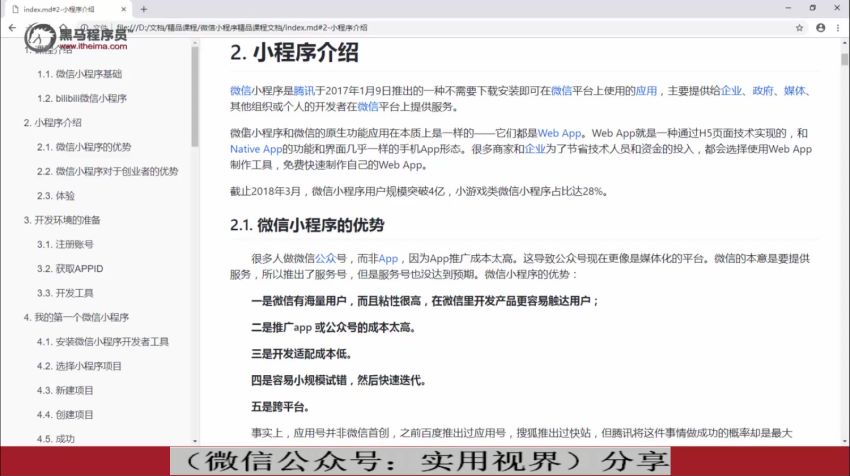The width and height of the screenshot is (850, 476).
Task: Open 2.1. 微信小程序的优势 sidebar entry
Action: pyautogui.click(x=84, y=147)
